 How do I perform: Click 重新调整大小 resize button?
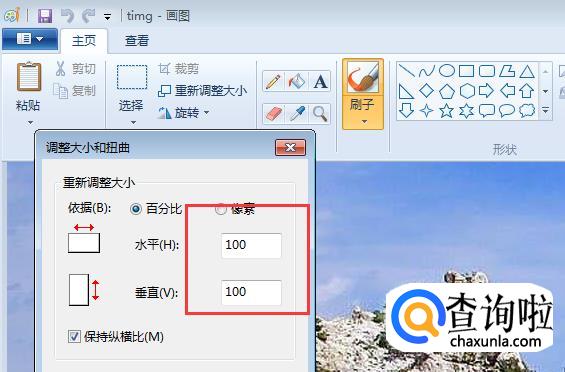[x=203, y=90]
